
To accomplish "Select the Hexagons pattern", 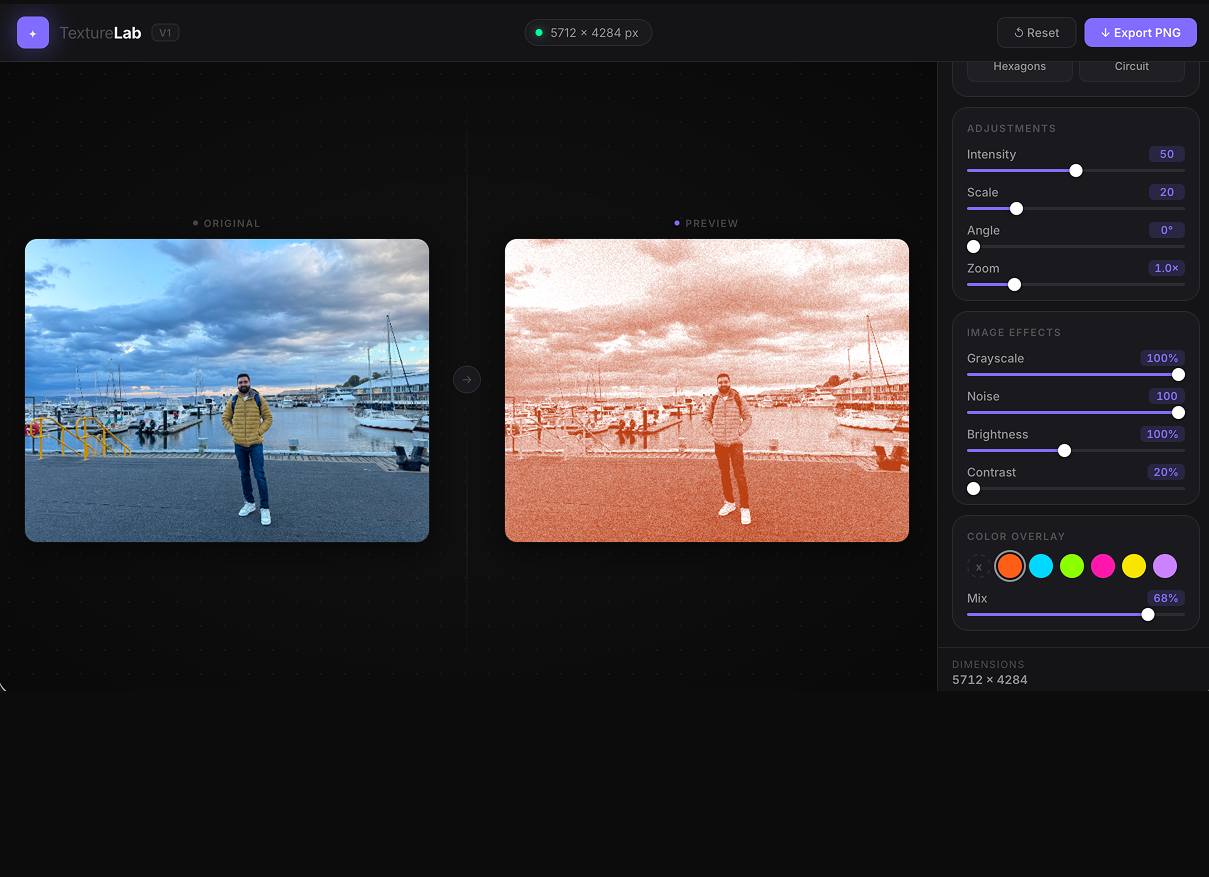I will point(1019,67).
